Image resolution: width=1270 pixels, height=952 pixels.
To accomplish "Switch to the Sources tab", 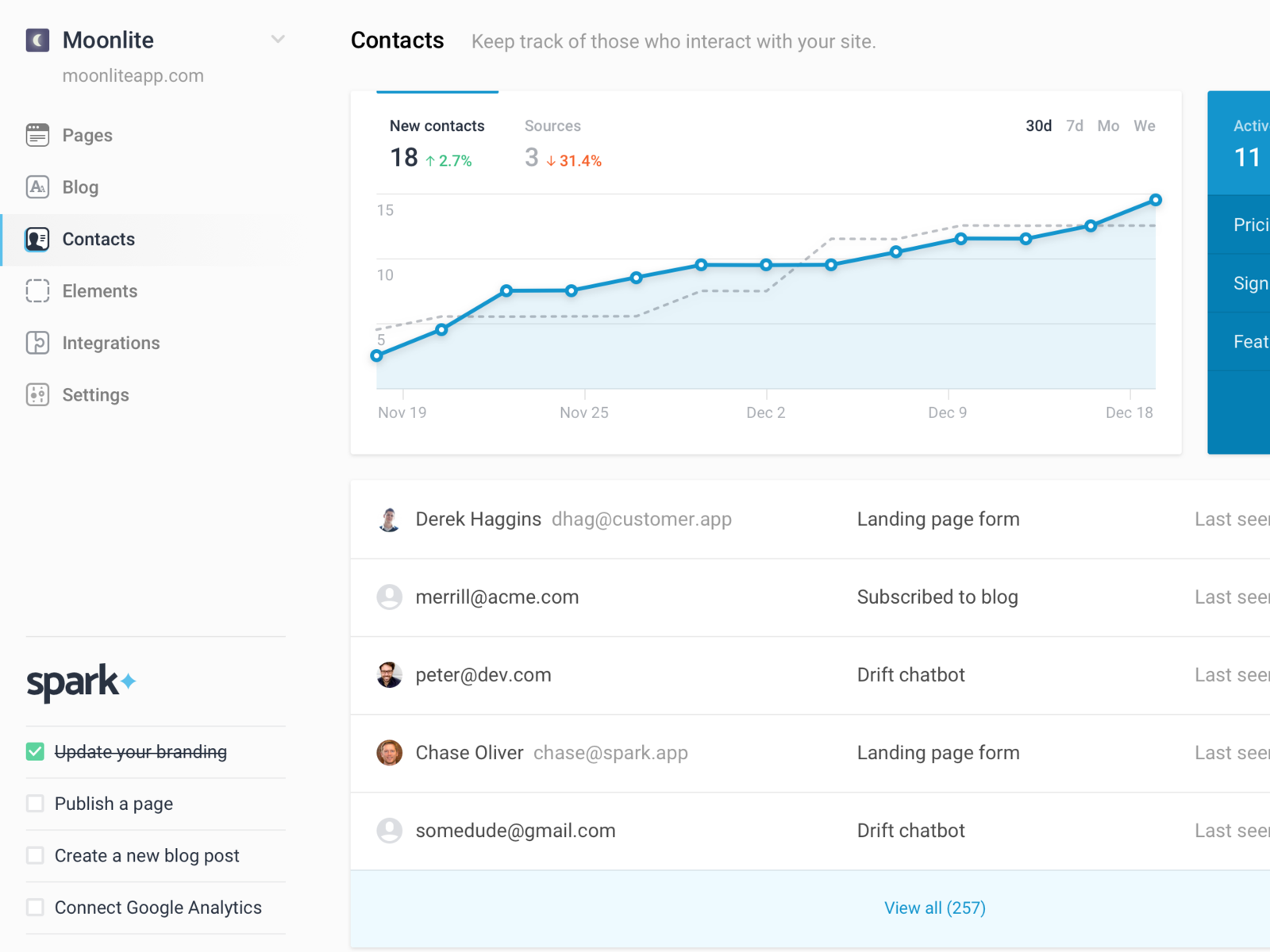I will [x=552, y=126].
